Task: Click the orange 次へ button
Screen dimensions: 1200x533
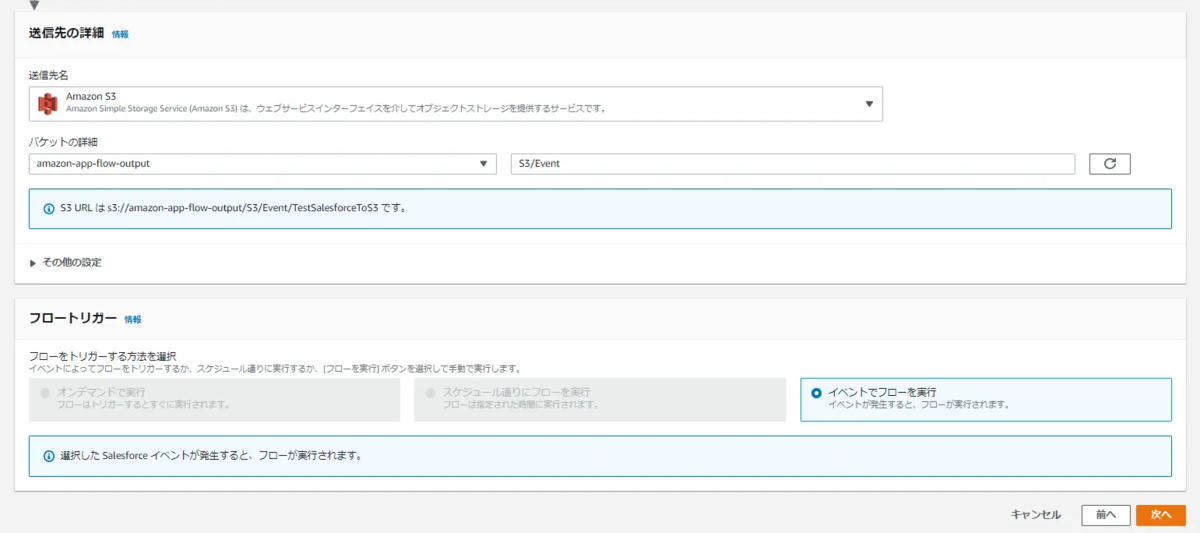Action: click(x=1161, y=514)
